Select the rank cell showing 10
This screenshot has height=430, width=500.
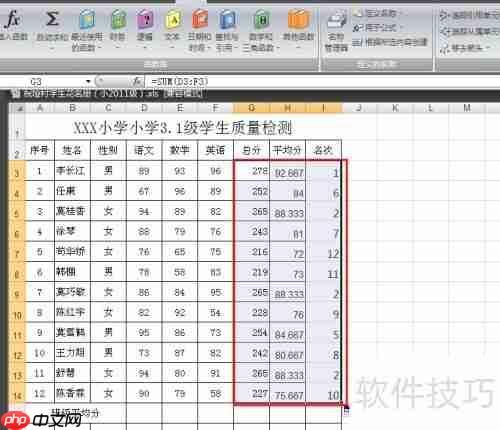tap(323, 394)
